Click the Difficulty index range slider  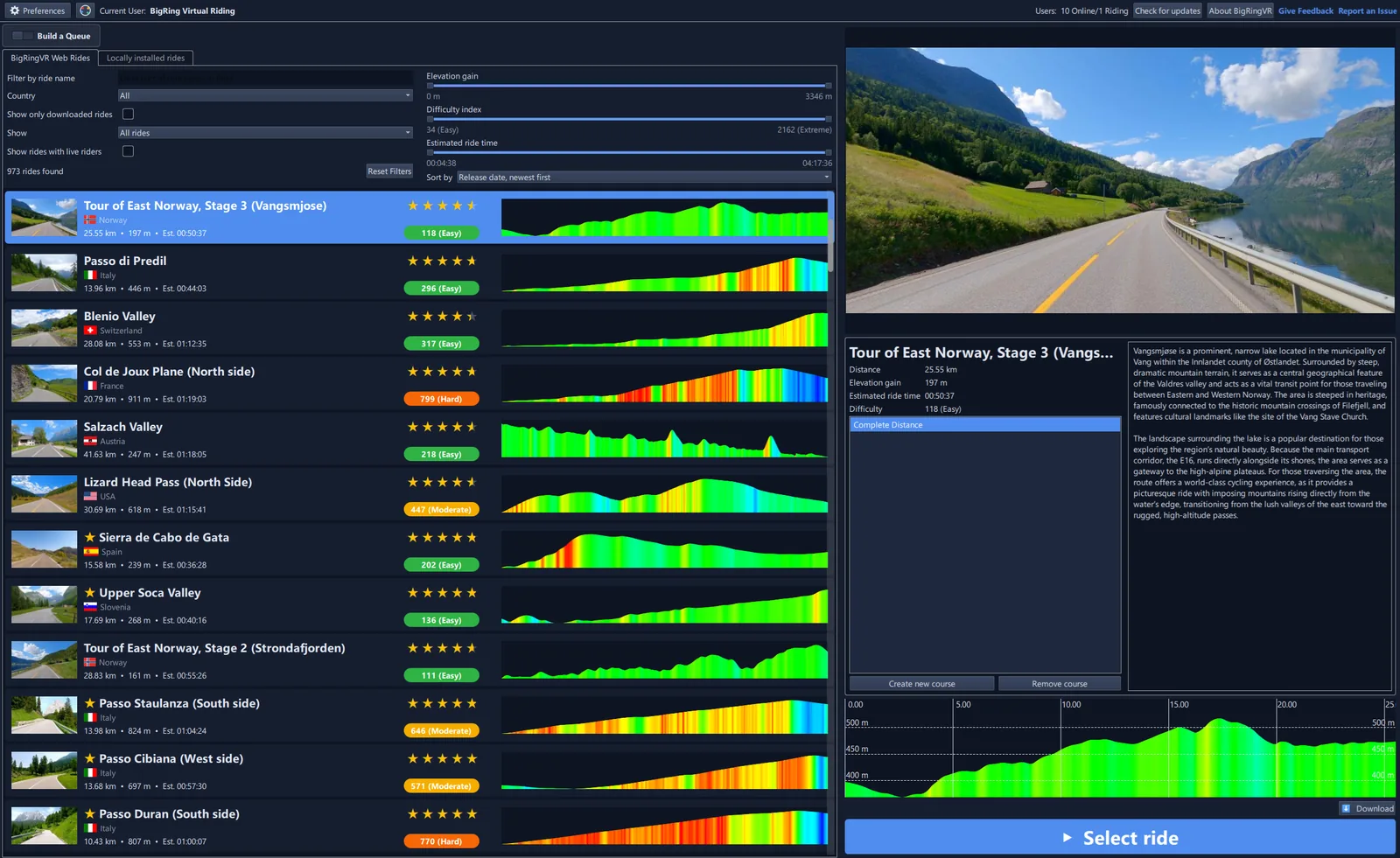[x=629, y=119]
